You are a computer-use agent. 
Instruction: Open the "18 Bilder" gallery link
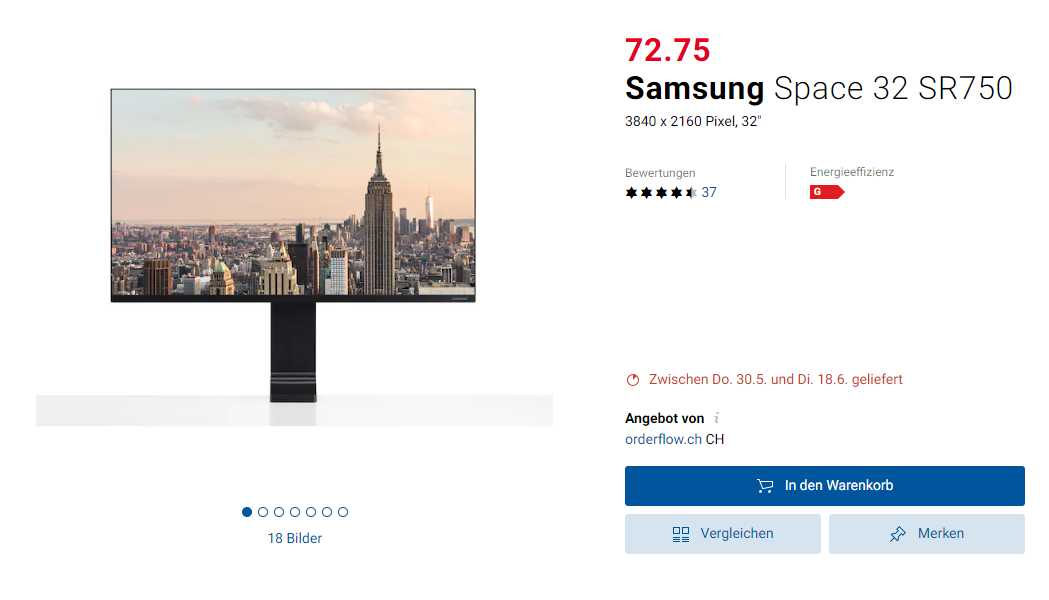click(294, 538)
